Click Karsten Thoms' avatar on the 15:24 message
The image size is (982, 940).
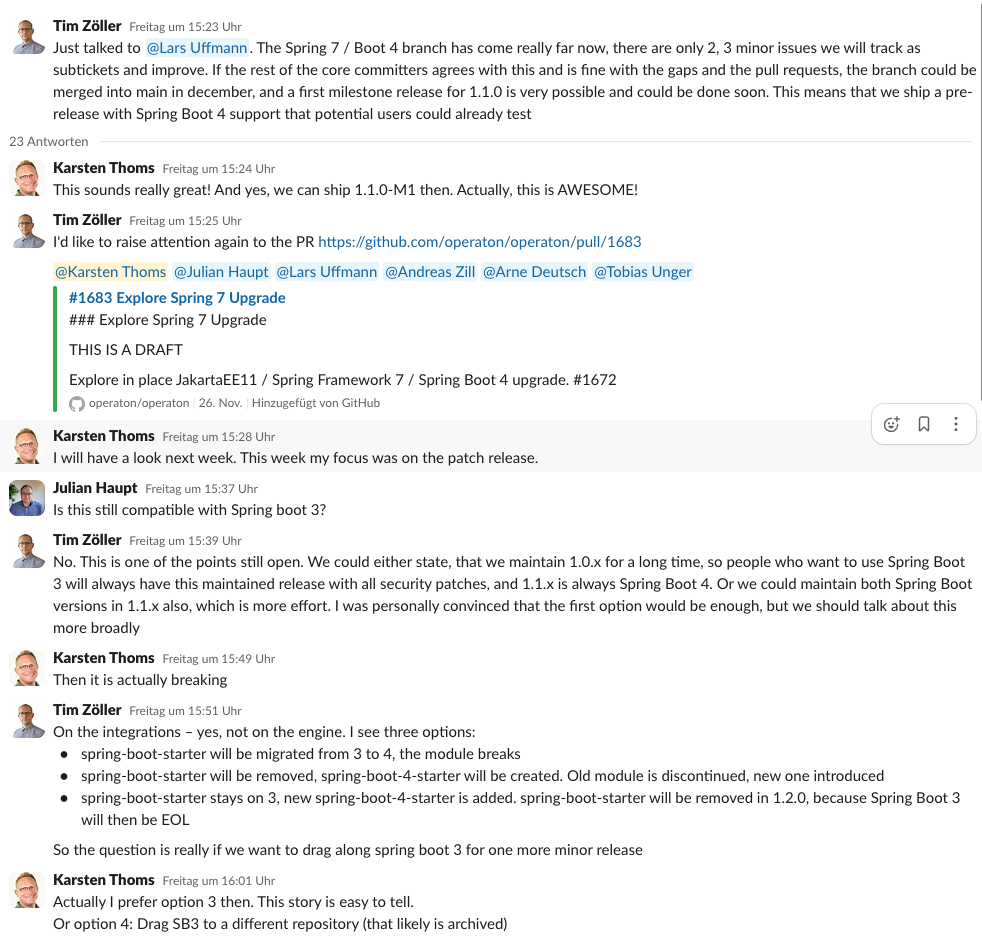27,179
